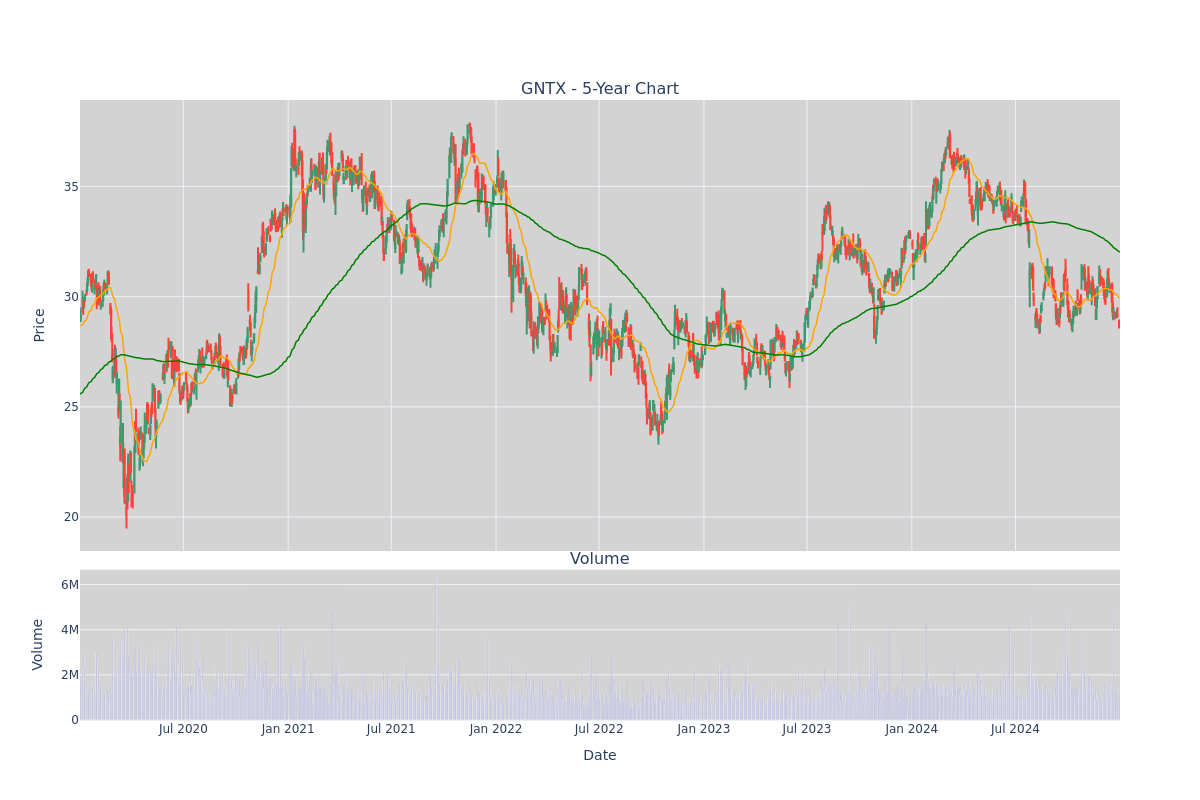This screenshot has height=800, width=1200.
Task: Click the "Jul 2022" date tick label
Action: [x=599, y=729]
